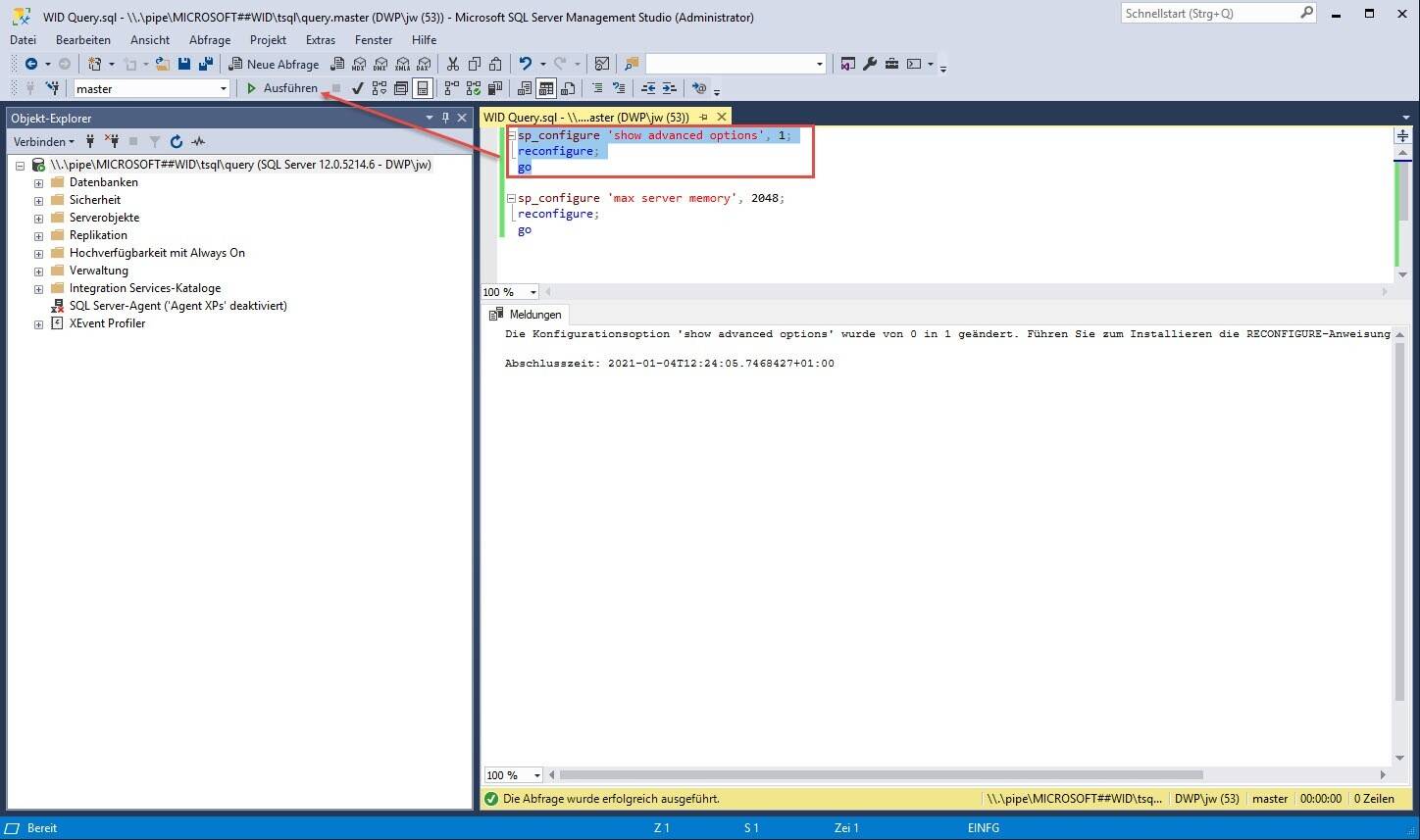Collapse the first sp_configure code block

point(511,135)
